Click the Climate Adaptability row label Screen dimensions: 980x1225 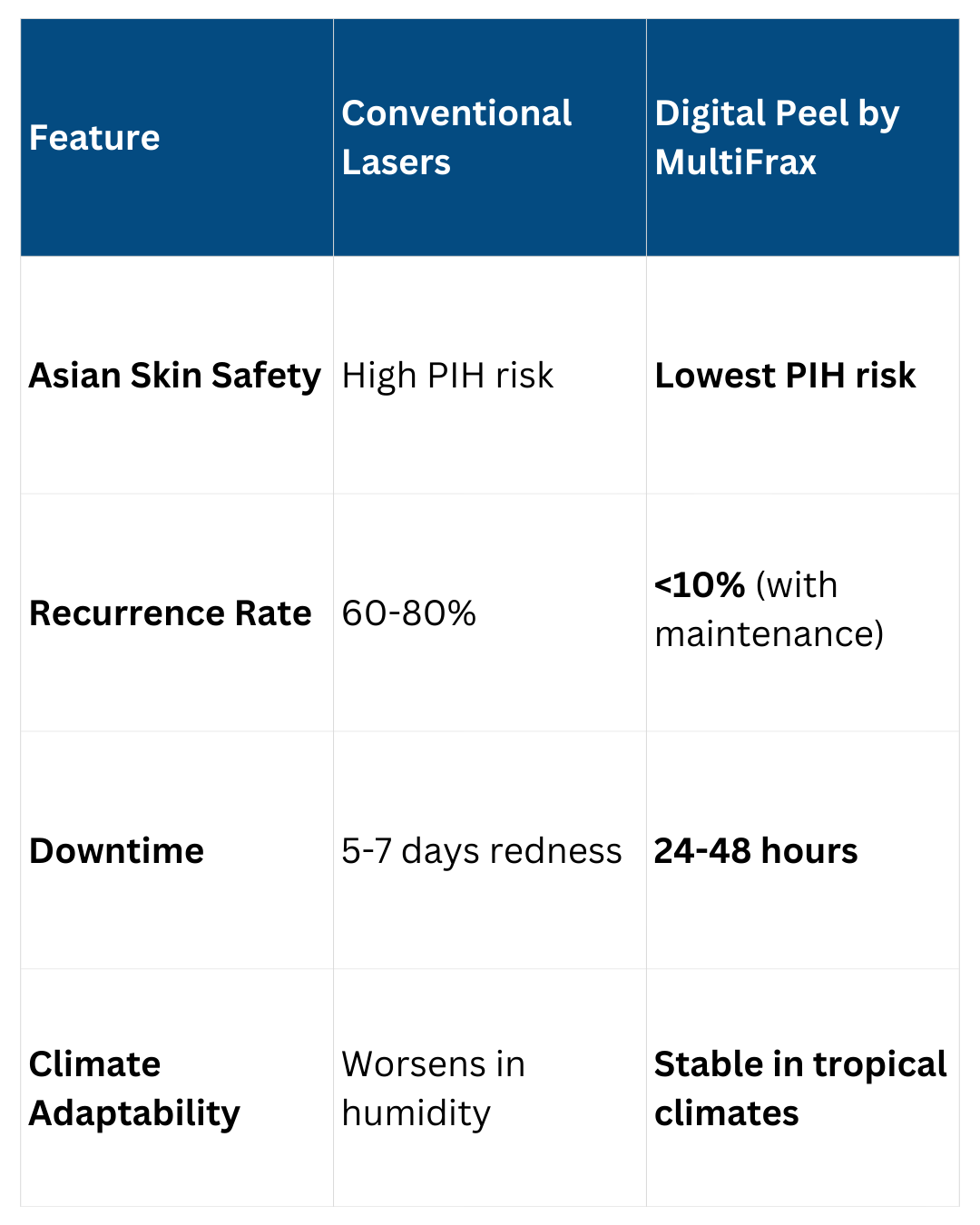pyautogui.click(x=134, y=1088)
